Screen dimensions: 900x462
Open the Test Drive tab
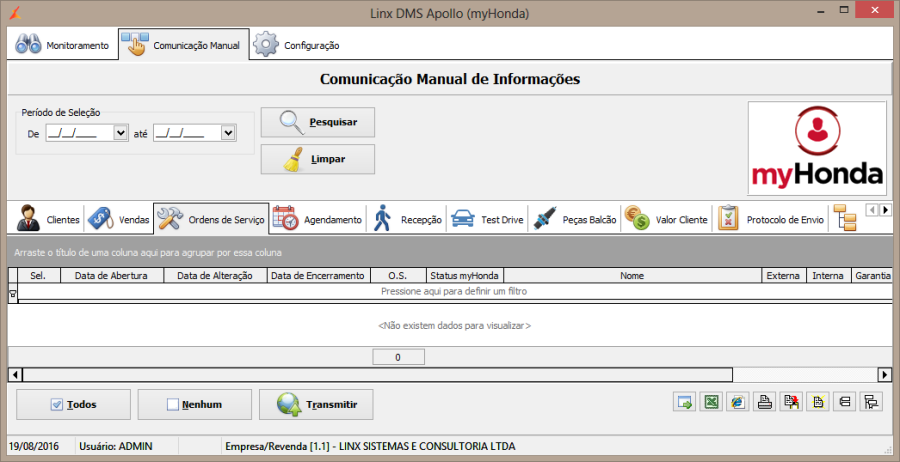click(487, 219)
